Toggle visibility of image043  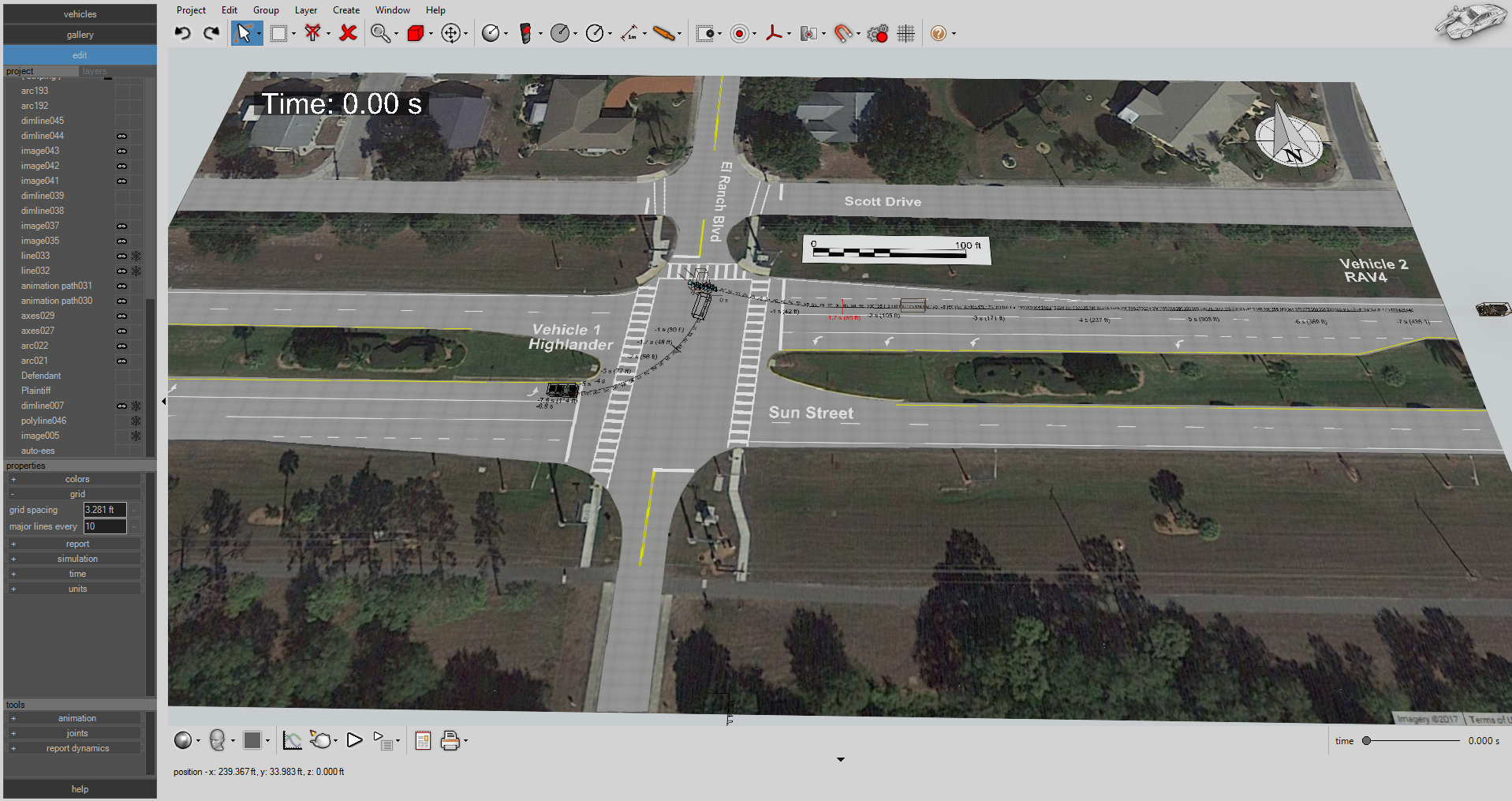click(121, 151)
